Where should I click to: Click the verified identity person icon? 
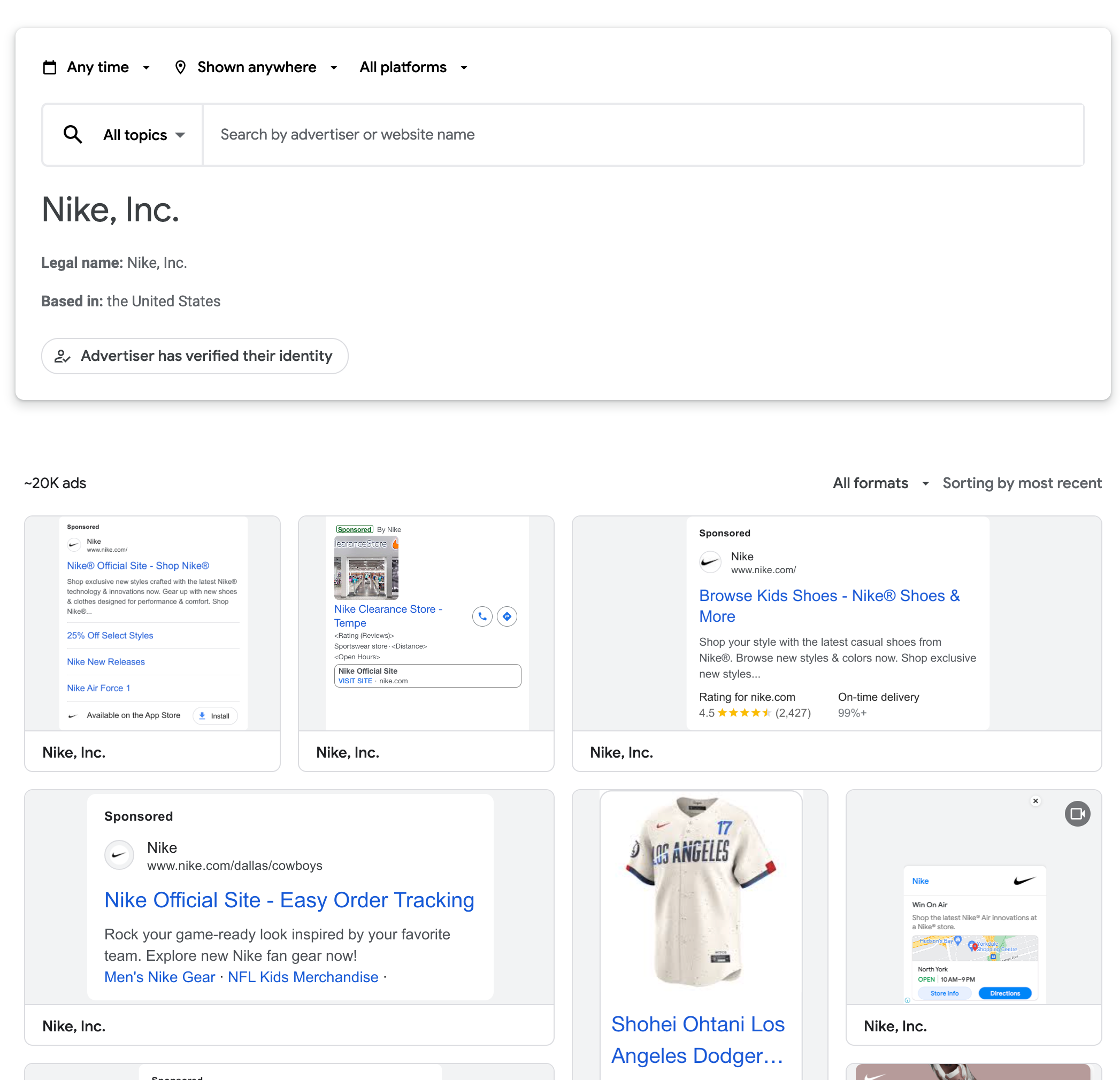62,357
